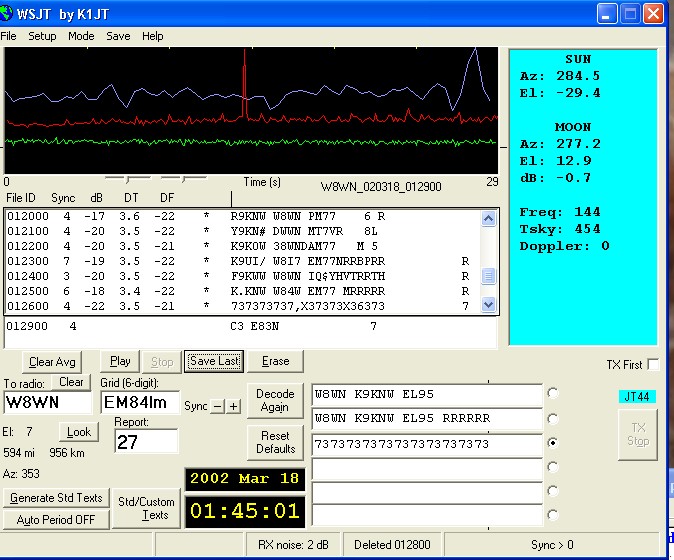The image size is (674, 560).
Task: Click the Clear Avg button
Action: point(52,362)
